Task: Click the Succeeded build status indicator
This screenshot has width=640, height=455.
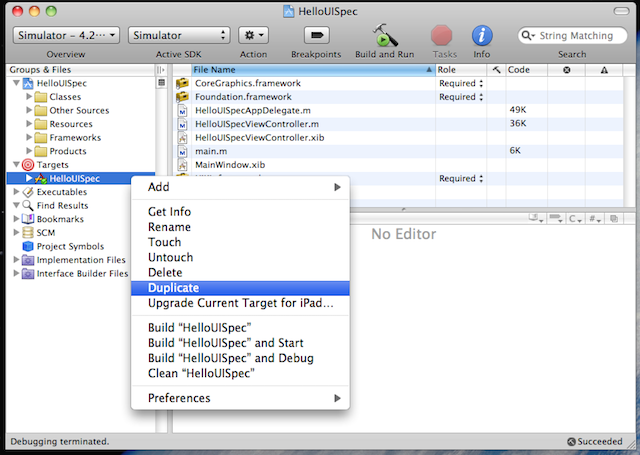Action: pos(595,442)
